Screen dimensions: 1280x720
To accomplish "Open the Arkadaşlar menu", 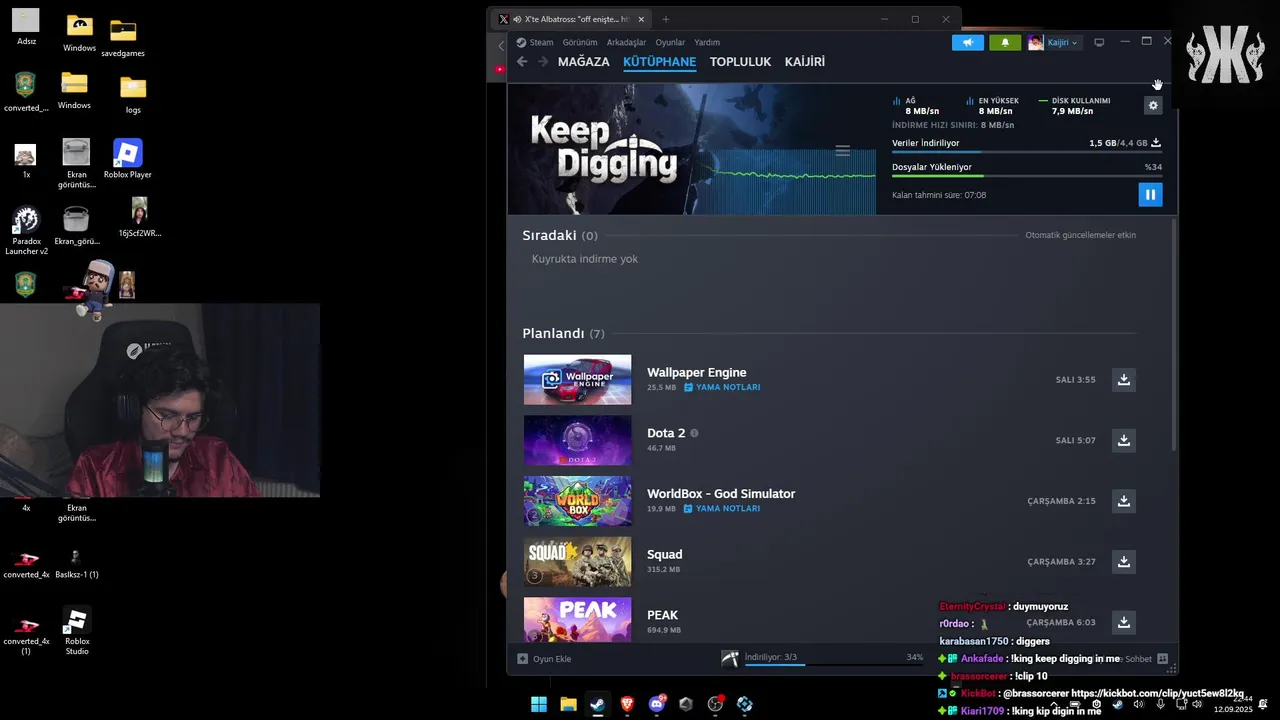I will (x=626, y=42).
